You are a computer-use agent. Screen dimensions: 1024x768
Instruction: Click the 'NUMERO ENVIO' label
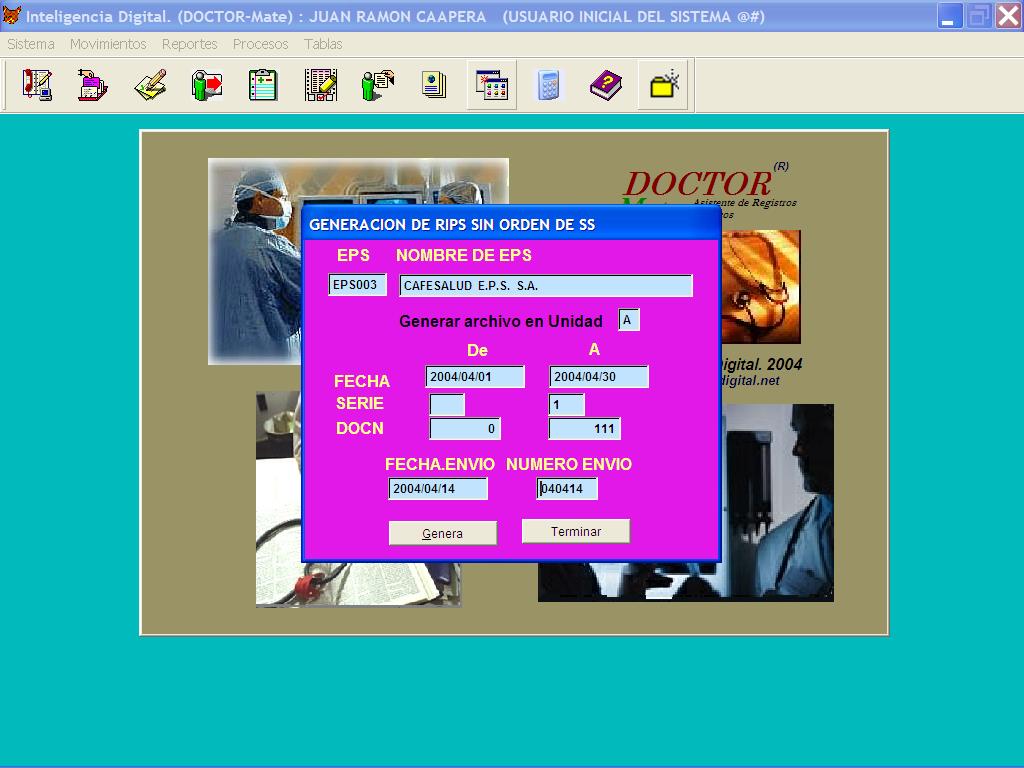(x=569, y=464)
